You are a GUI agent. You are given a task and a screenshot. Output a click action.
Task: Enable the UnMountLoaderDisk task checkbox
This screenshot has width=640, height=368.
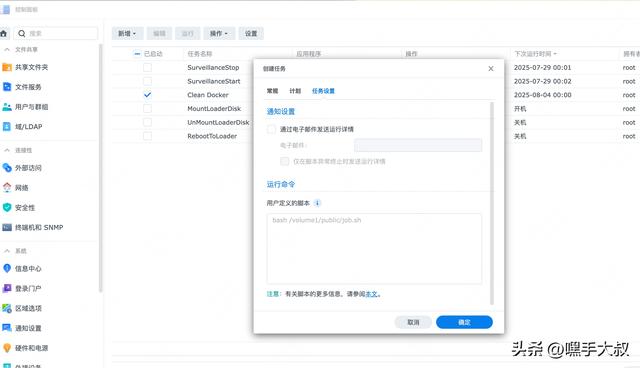(147, 122)
